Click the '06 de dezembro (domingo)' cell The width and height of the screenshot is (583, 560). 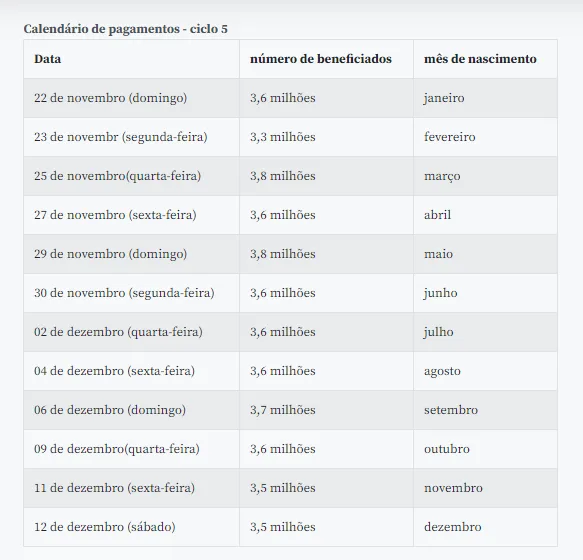(132, 411)
